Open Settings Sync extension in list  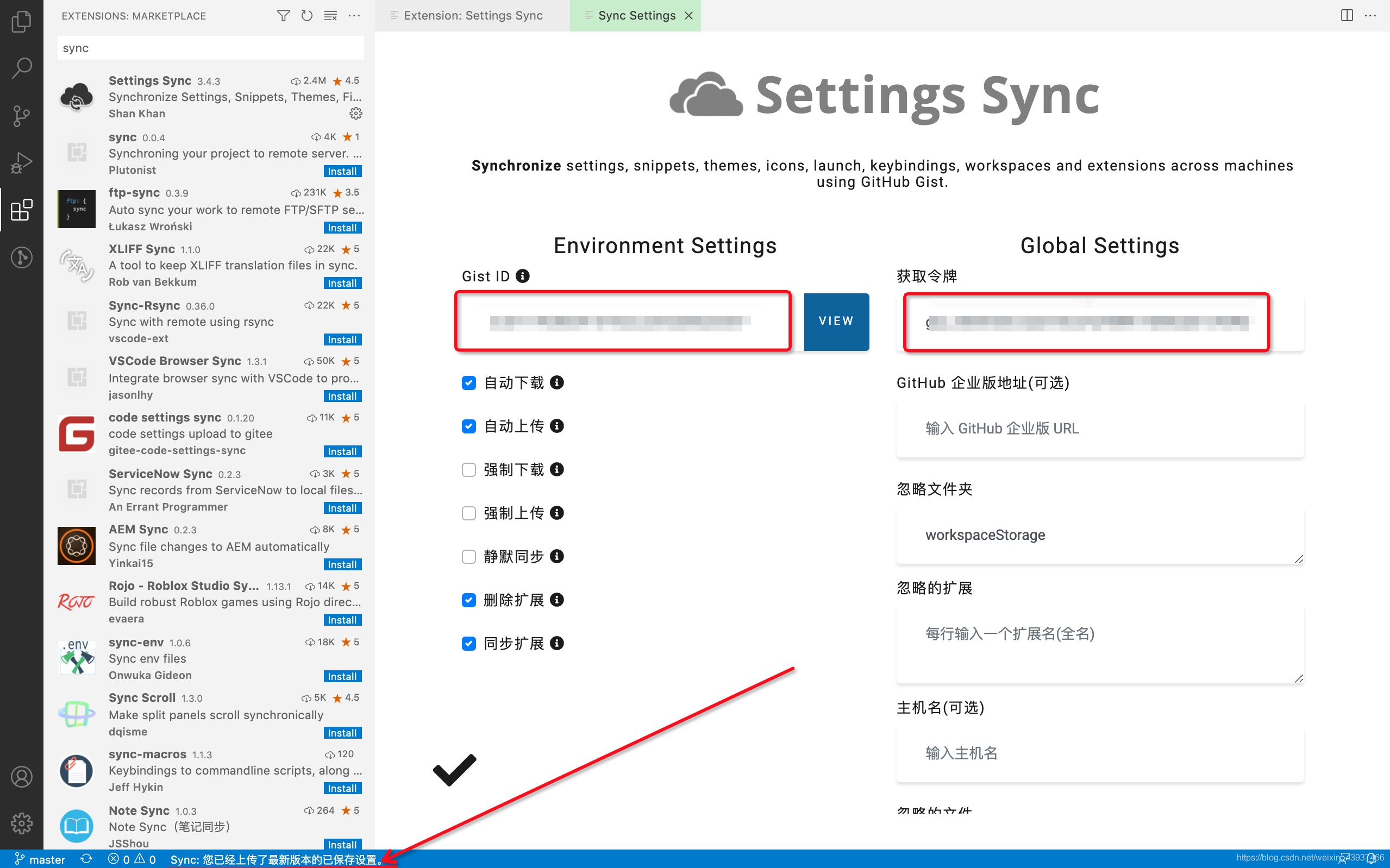[x=210, y=97]
